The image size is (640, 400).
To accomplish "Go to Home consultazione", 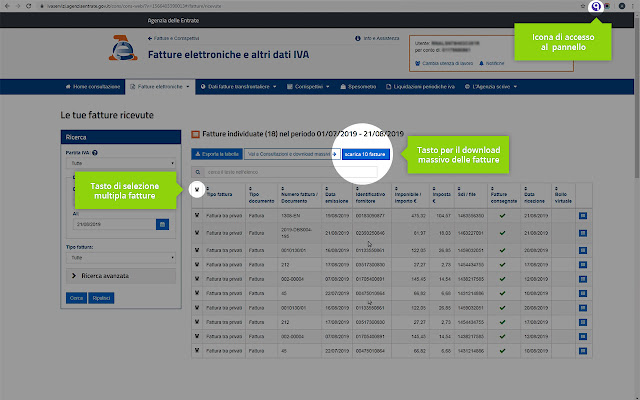I will pyautogui.click(x=93, y=87).
